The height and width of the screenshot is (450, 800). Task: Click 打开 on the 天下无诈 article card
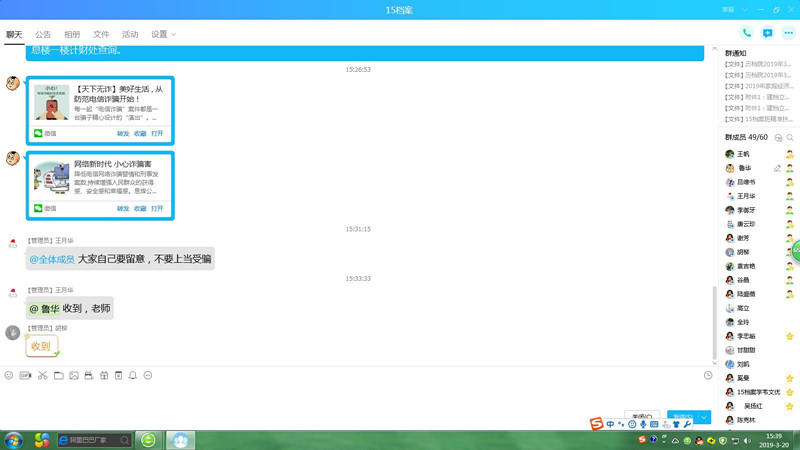point(157,134)
